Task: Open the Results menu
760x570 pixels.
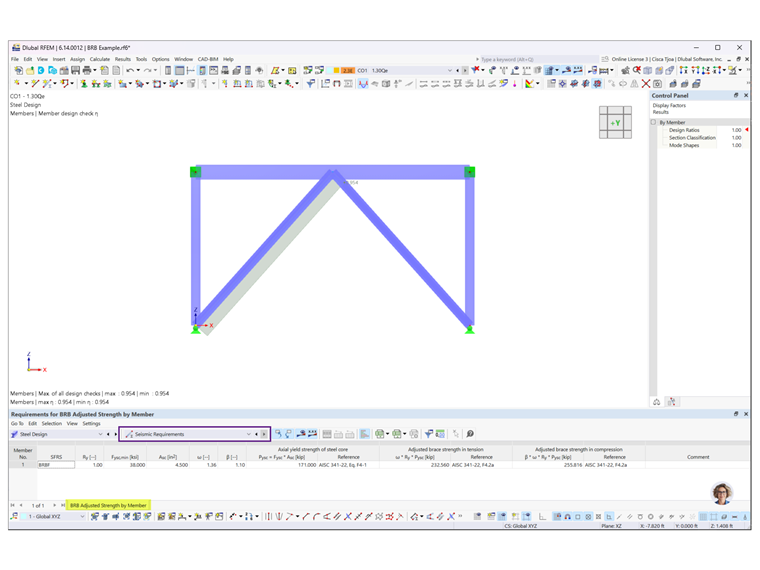Action: tap(123, 59)
